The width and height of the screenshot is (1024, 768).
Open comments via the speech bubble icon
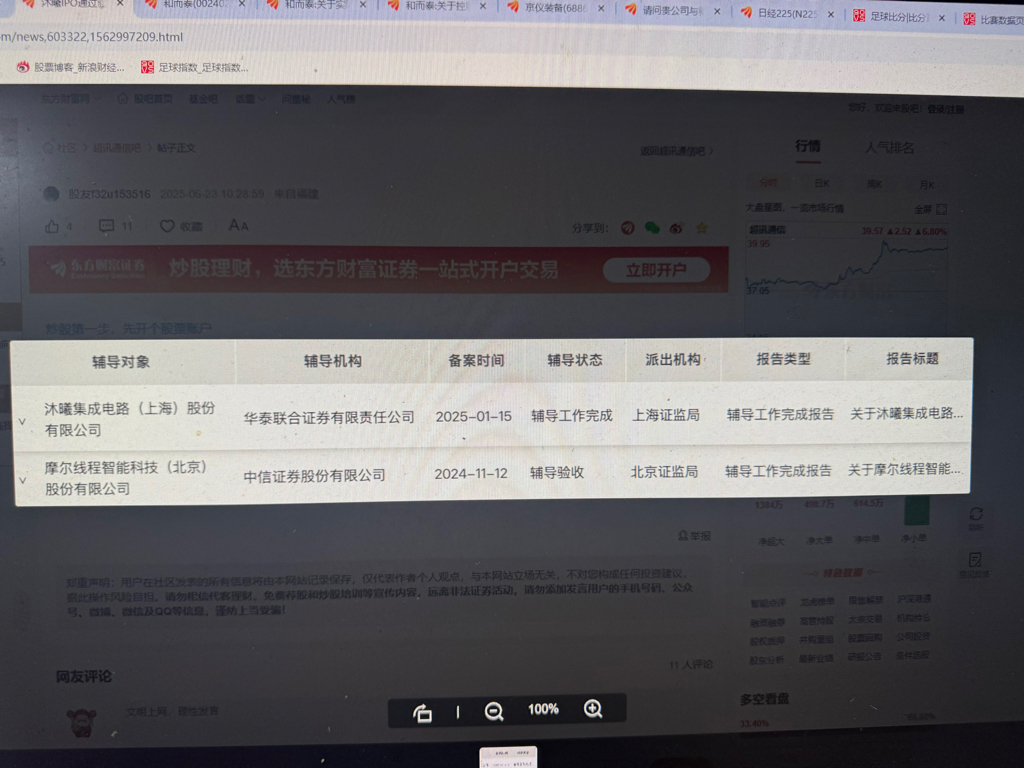[x=106, y=226]
